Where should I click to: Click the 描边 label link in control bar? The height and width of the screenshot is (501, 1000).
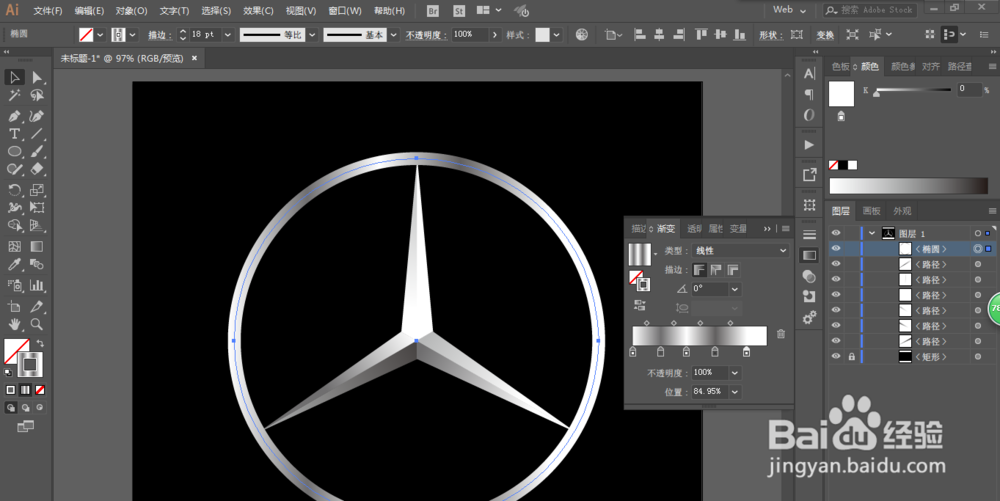160,35
